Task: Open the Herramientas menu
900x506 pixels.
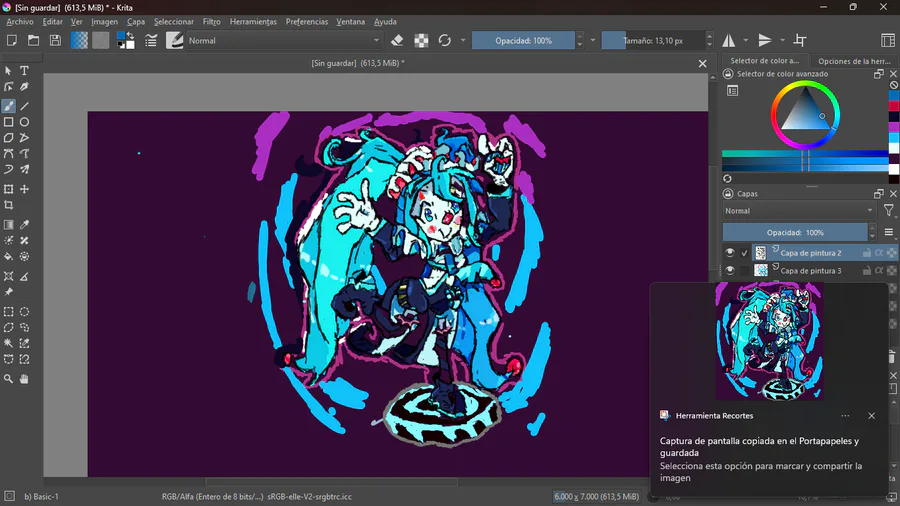Action: coord(253,22)
